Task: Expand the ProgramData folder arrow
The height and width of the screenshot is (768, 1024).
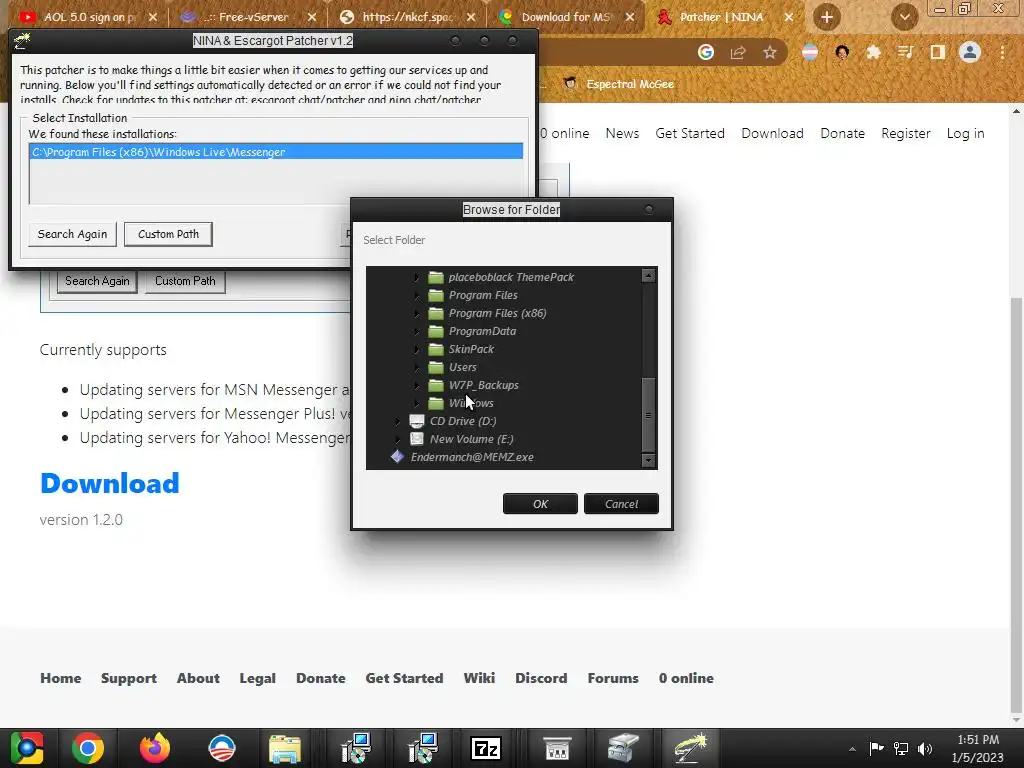Action: pos(416,332)
